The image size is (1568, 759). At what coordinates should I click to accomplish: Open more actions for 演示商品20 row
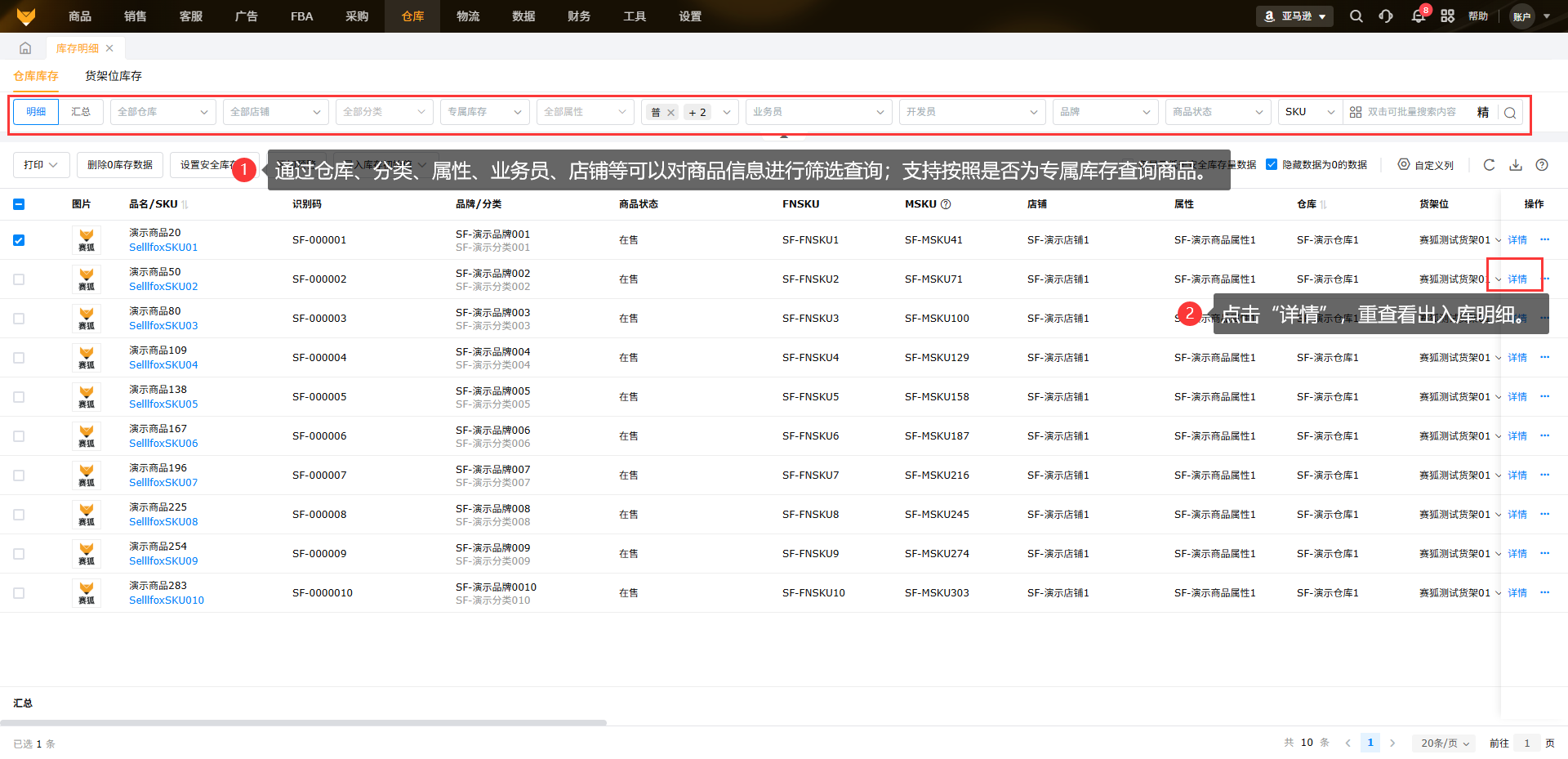coord(1544,239)
